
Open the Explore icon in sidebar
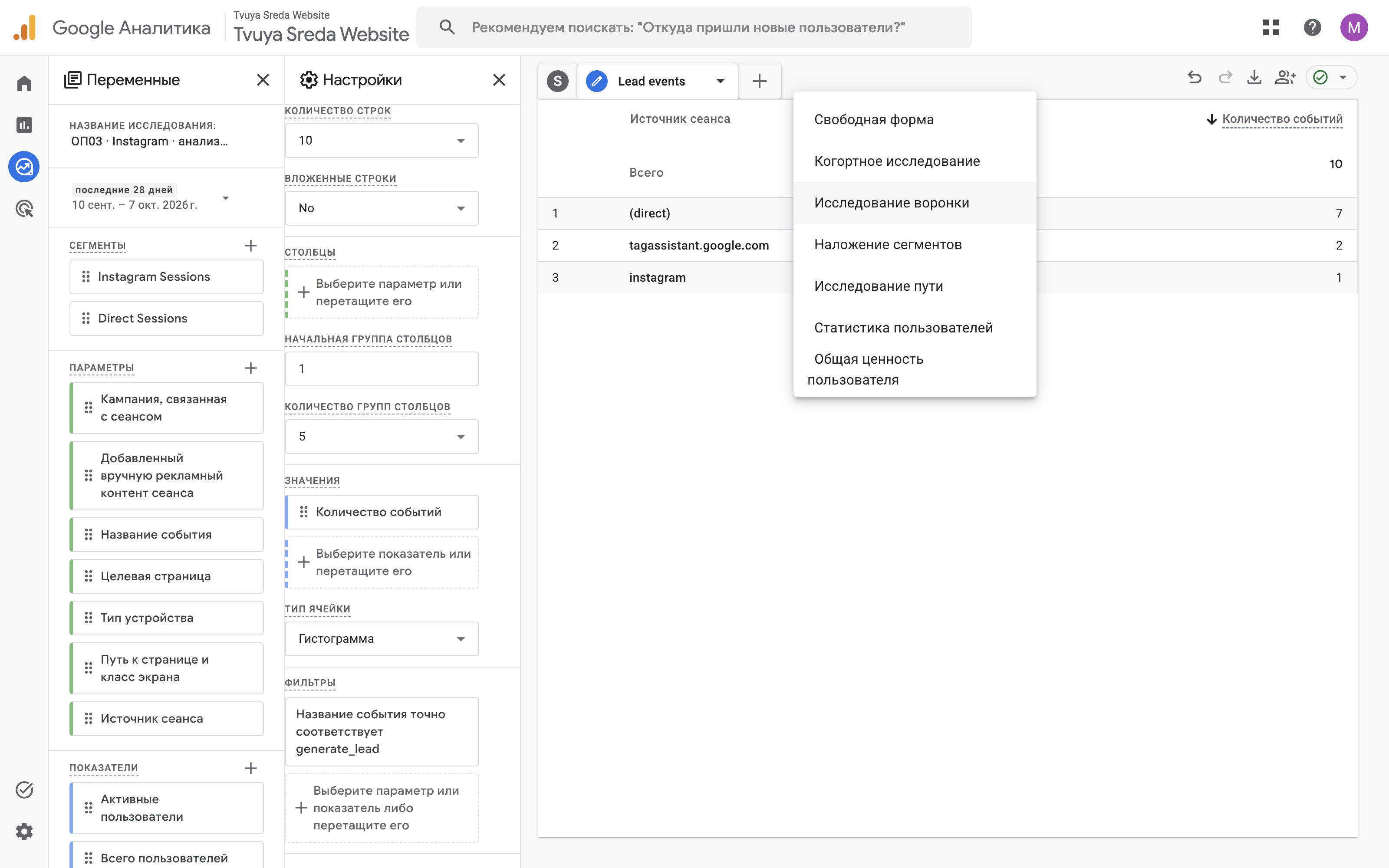[24, 167]
